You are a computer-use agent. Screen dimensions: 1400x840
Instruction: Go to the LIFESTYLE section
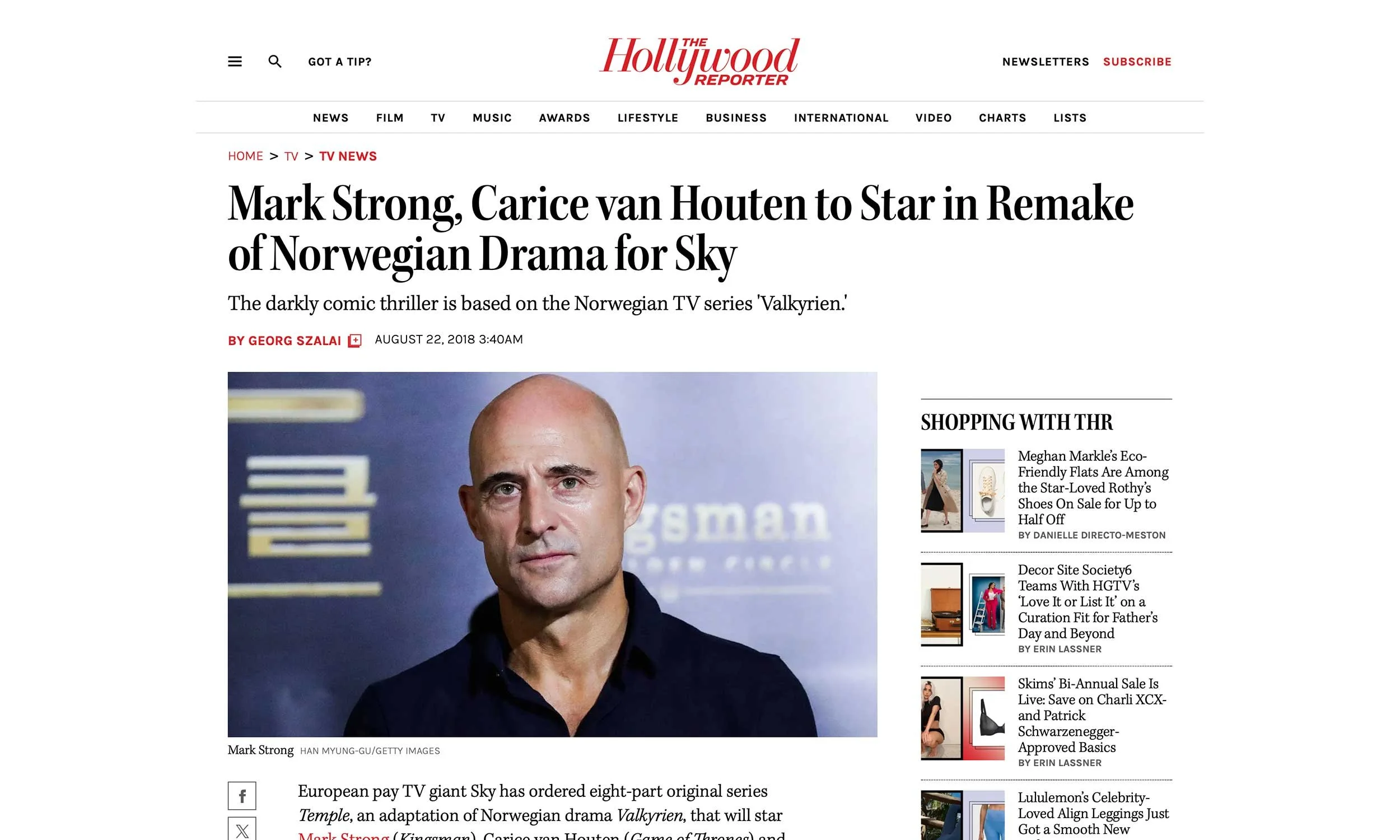tap(648, 118)
